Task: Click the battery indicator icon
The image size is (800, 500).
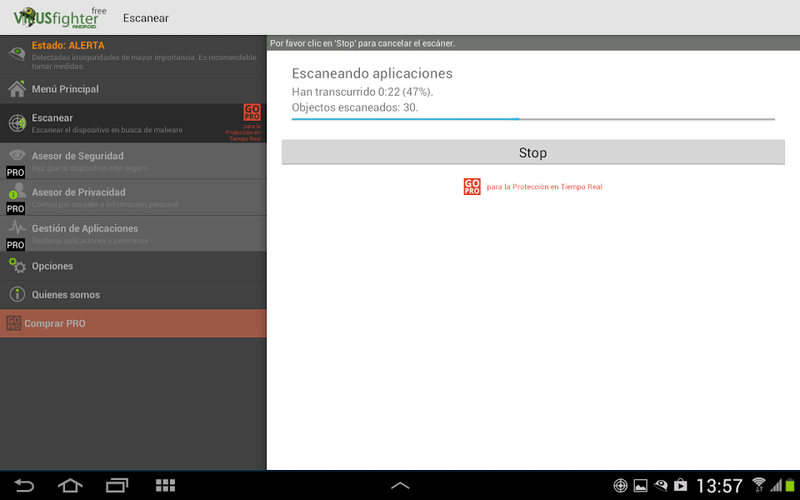Action: coord(790,485)
